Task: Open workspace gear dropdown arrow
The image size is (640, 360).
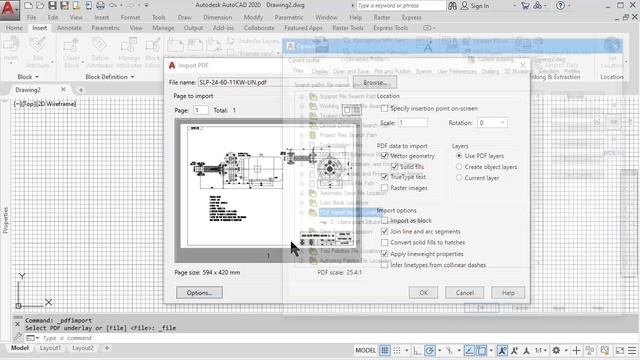Action: (566, 351)
